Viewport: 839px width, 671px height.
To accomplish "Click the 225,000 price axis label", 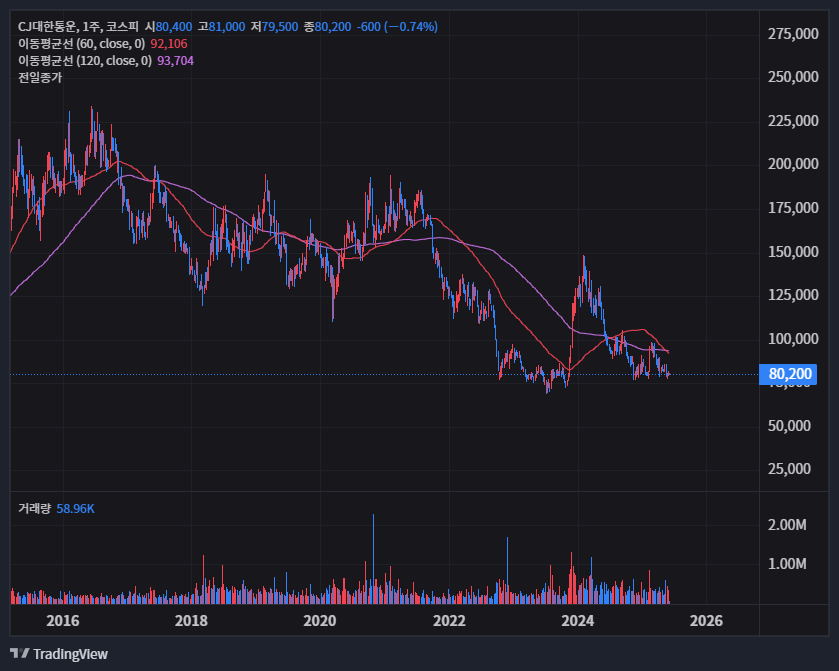I will pyautogui.click(x=793, y=121).
